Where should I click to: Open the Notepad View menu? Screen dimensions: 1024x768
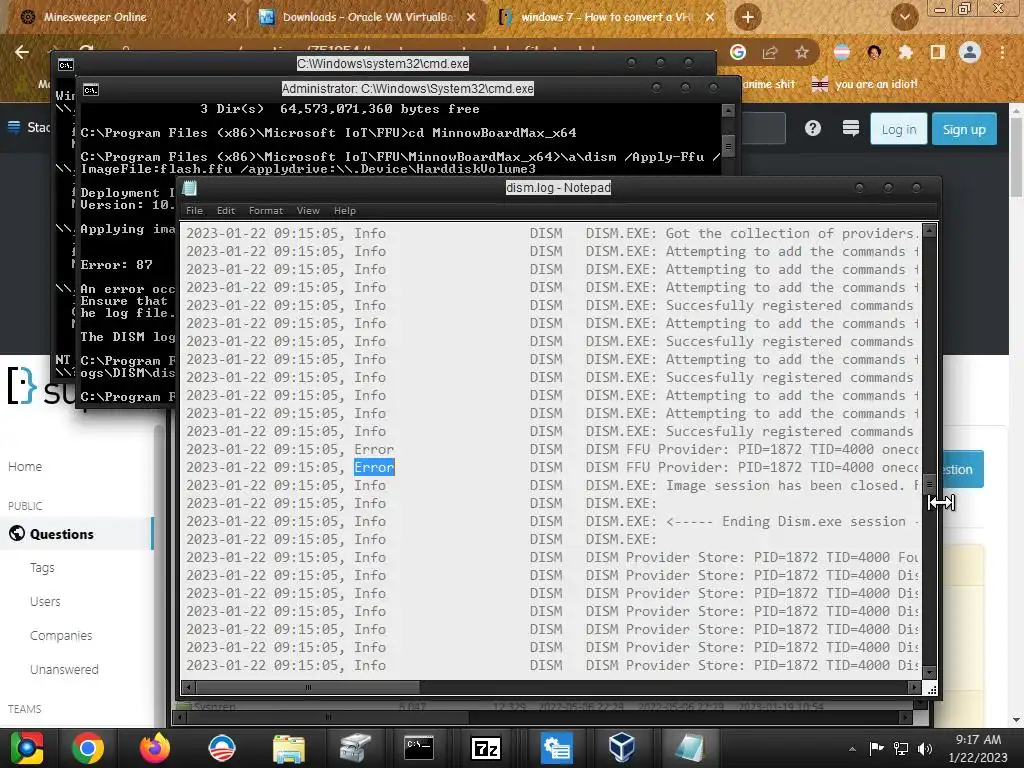308,210
